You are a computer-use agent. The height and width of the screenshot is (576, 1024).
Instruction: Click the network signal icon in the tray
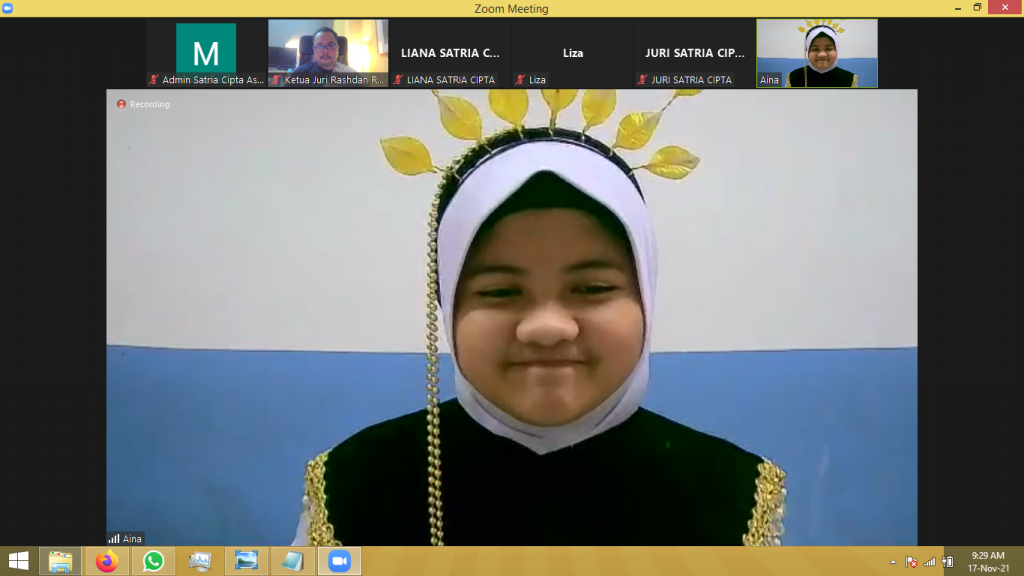pyautogui.click(x=929, y=562)
